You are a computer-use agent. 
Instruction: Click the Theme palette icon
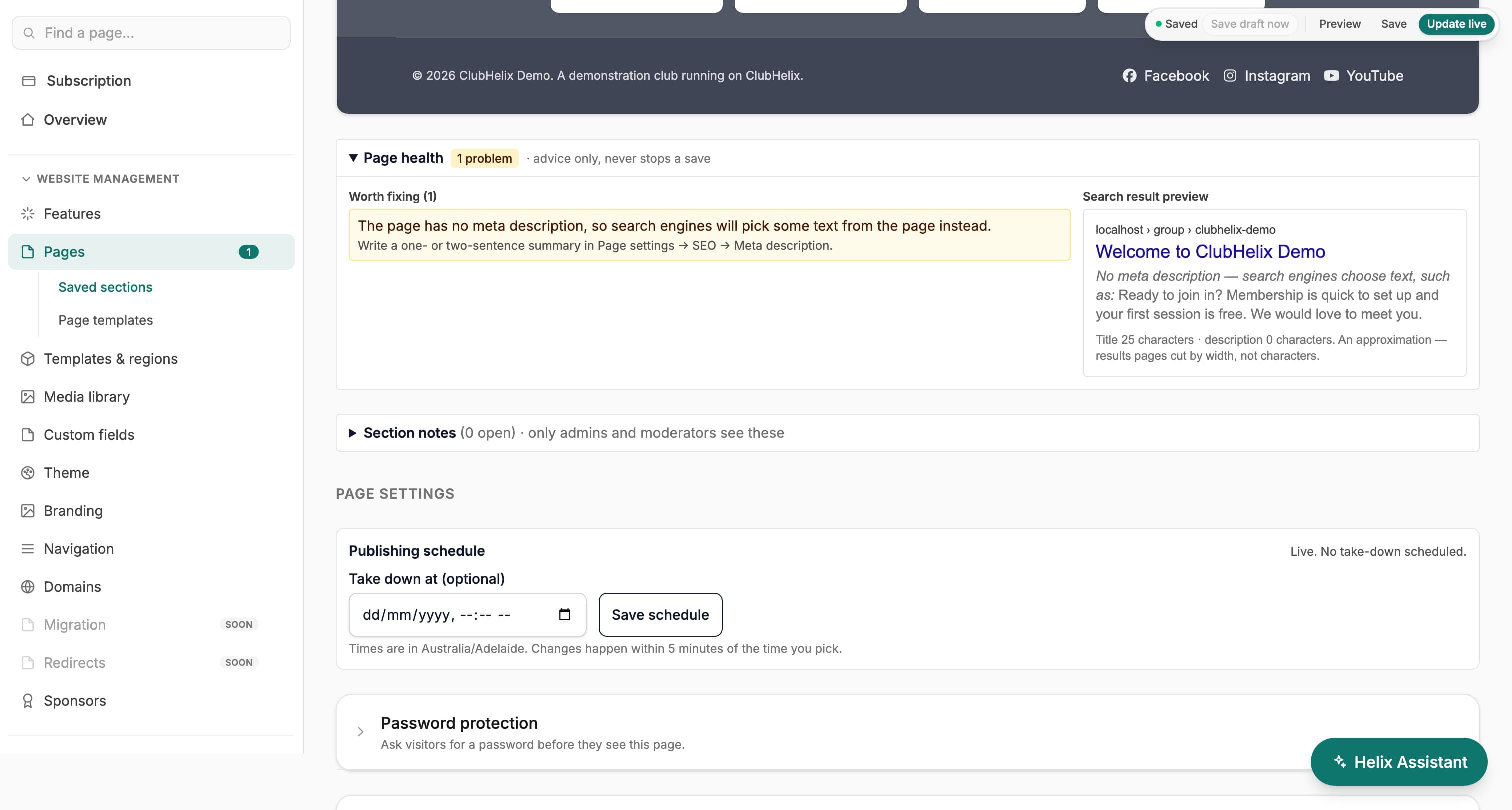[x=27, y=473]
